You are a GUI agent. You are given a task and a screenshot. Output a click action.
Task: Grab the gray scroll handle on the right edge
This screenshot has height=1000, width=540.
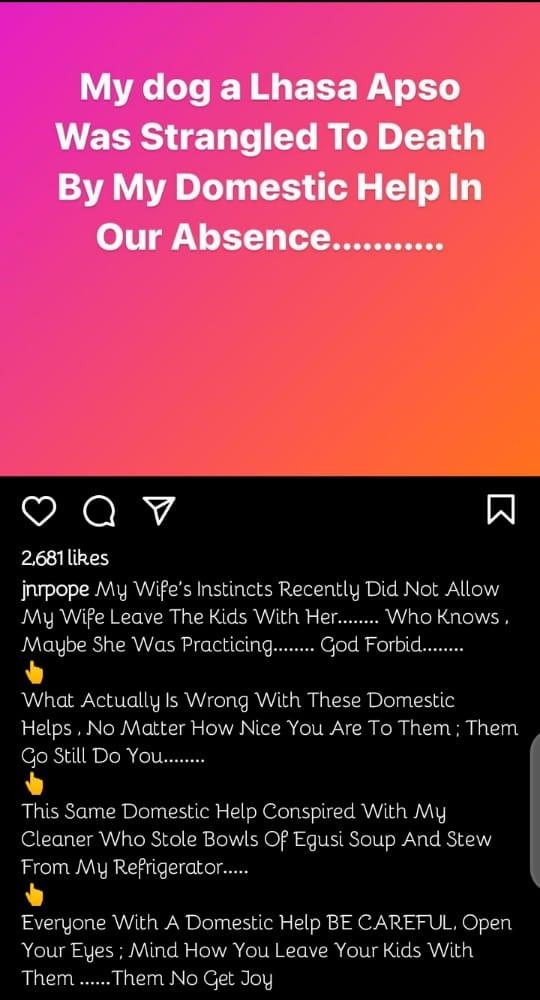tap(534, 810)
